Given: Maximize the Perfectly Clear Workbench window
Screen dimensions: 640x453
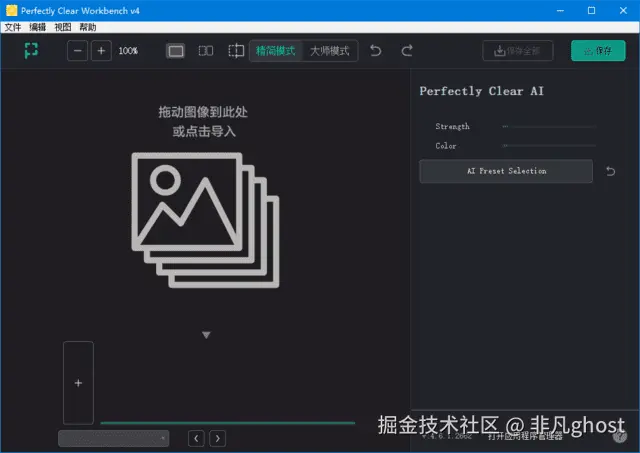Looking at the screenshot, I should pyautogui.click(x=591, y=11).
